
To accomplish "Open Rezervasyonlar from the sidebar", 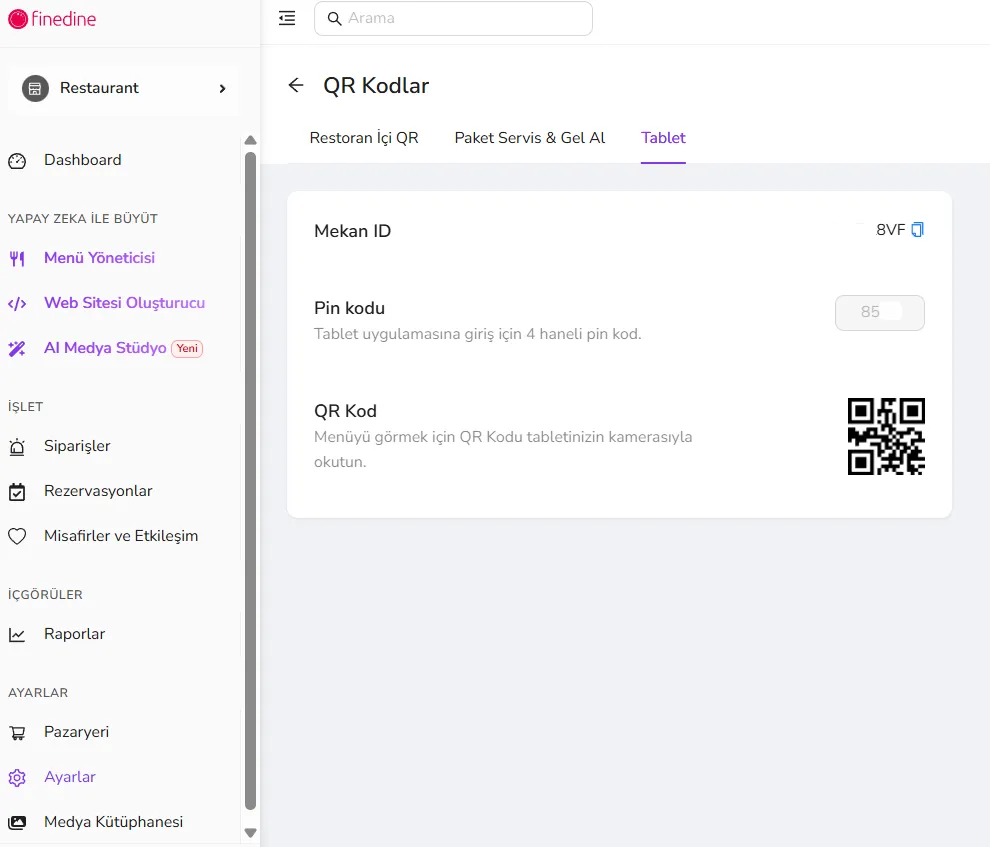I will click(x=98, y=491).
